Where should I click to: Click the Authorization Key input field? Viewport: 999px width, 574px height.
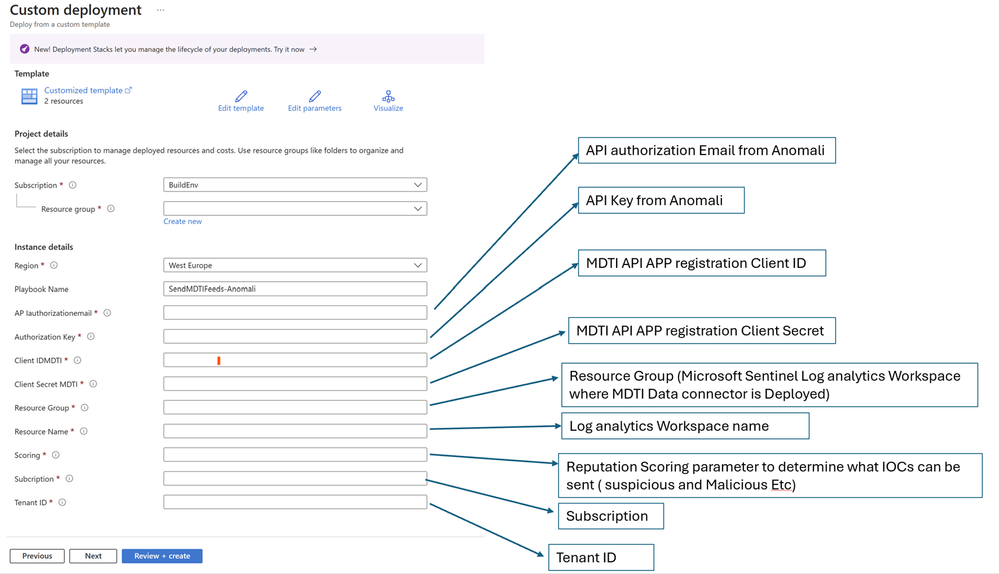pyautogui.click(x=295, y=336)
